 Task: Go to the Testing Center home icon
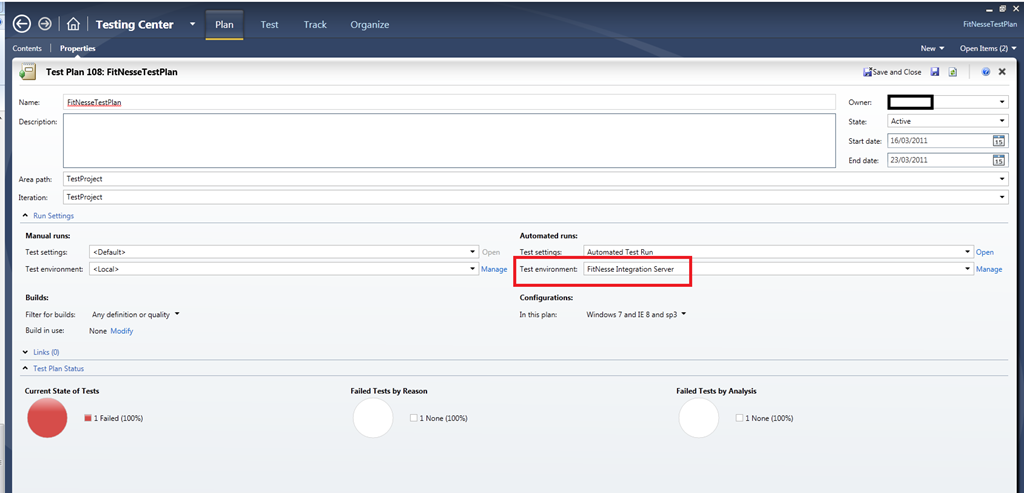click(x=73, y=24)
